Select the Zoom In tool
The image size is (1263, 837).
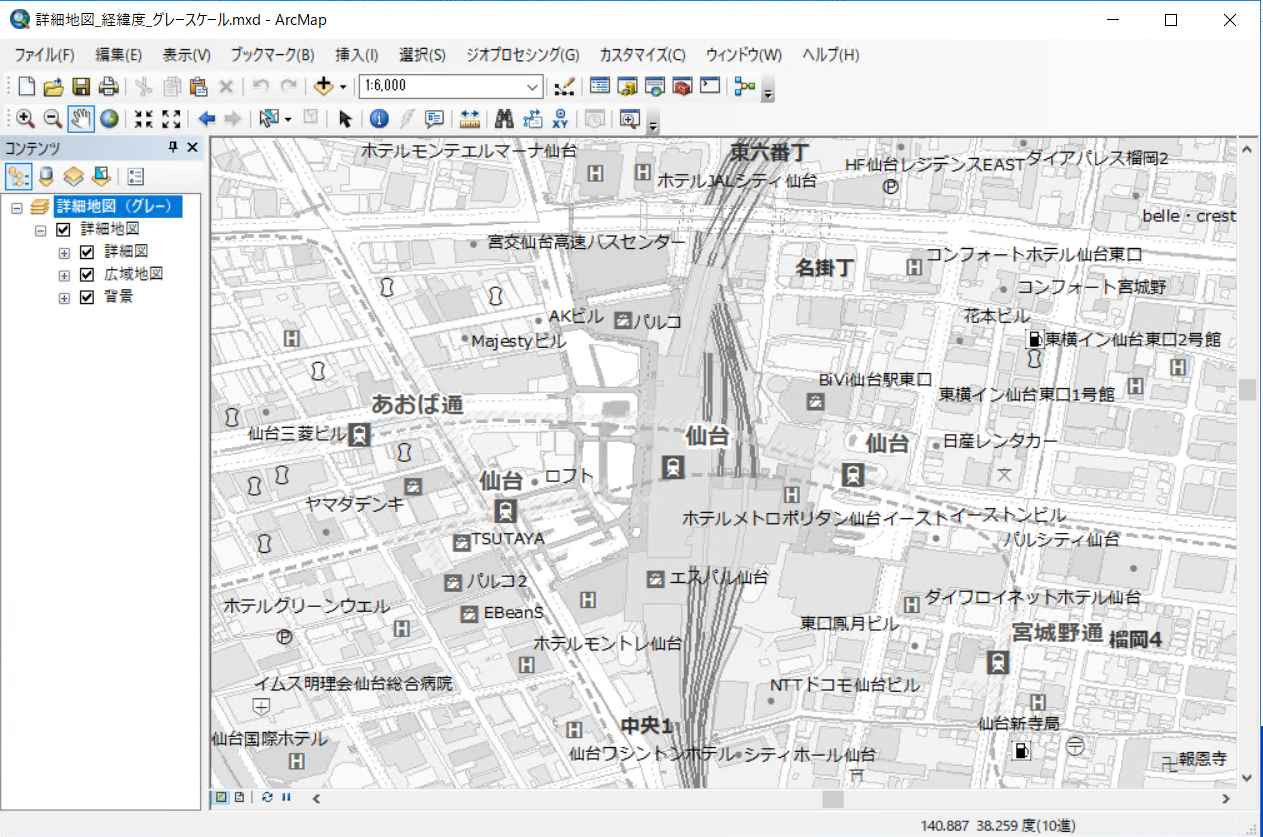pyautogui.click(x=26, y=119)
